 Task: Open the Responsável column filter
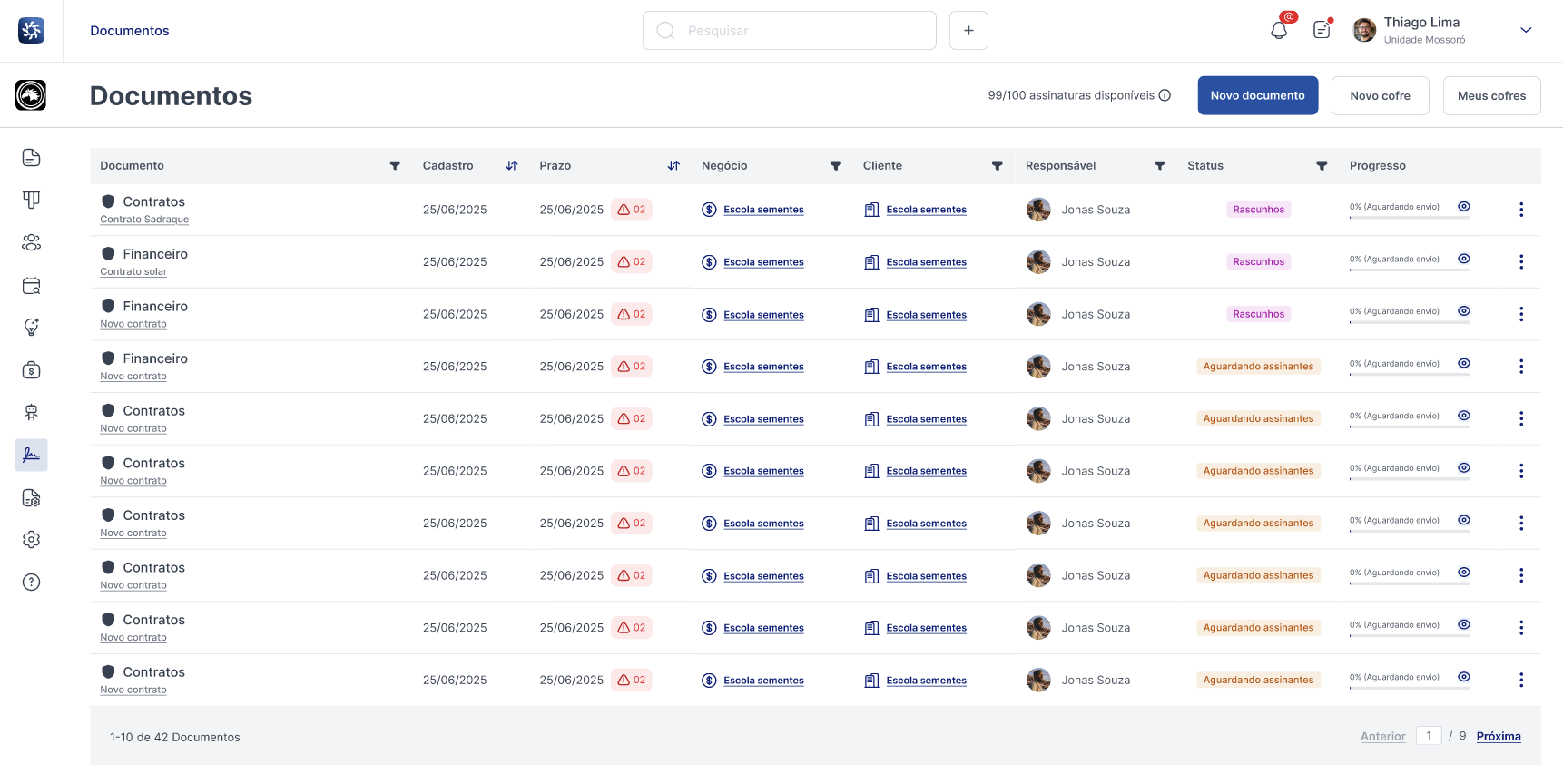click(1160, 166)
